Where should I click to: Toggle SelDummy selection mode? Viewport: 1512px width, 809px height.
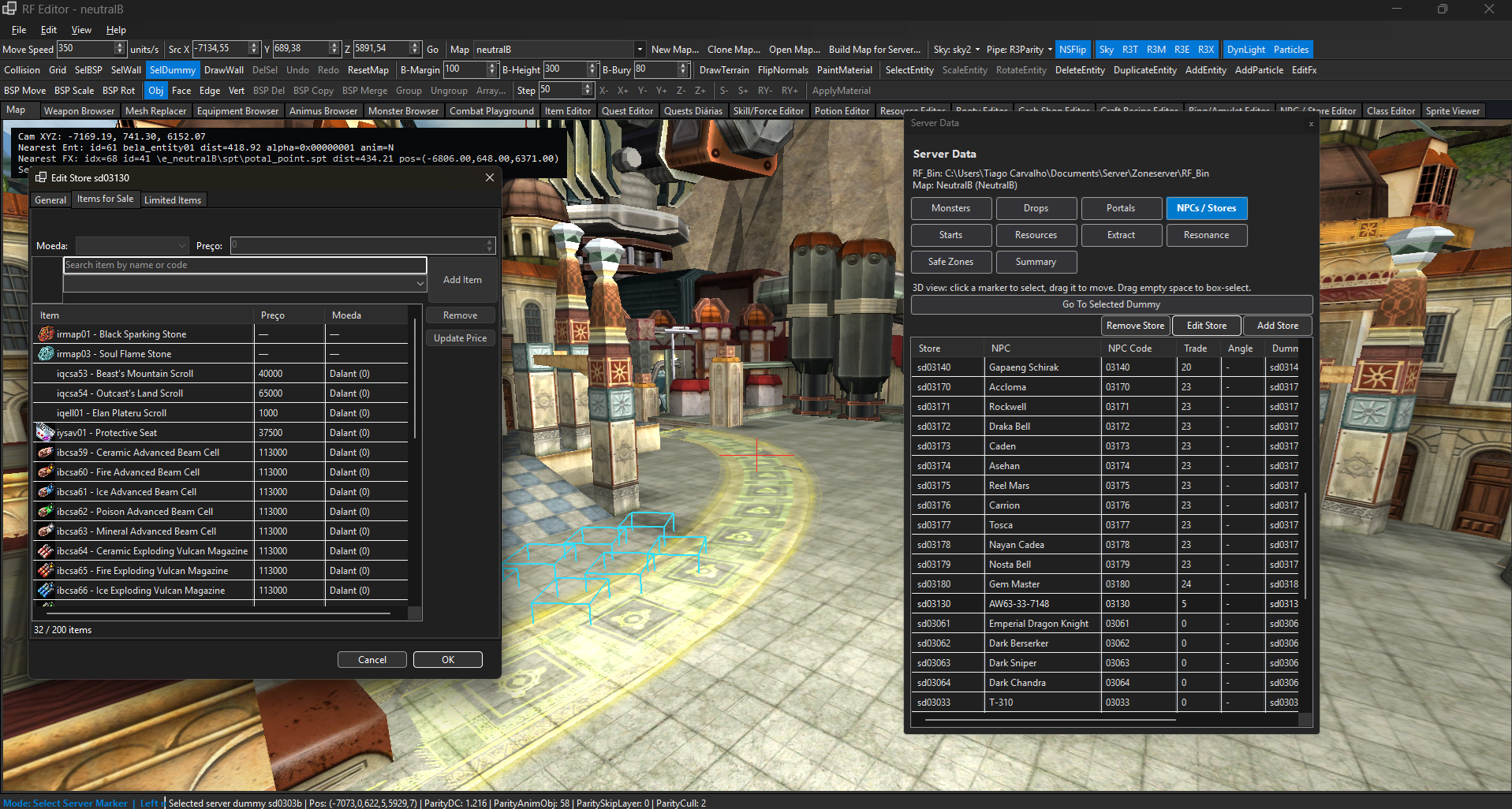click(x=173, y=70)
